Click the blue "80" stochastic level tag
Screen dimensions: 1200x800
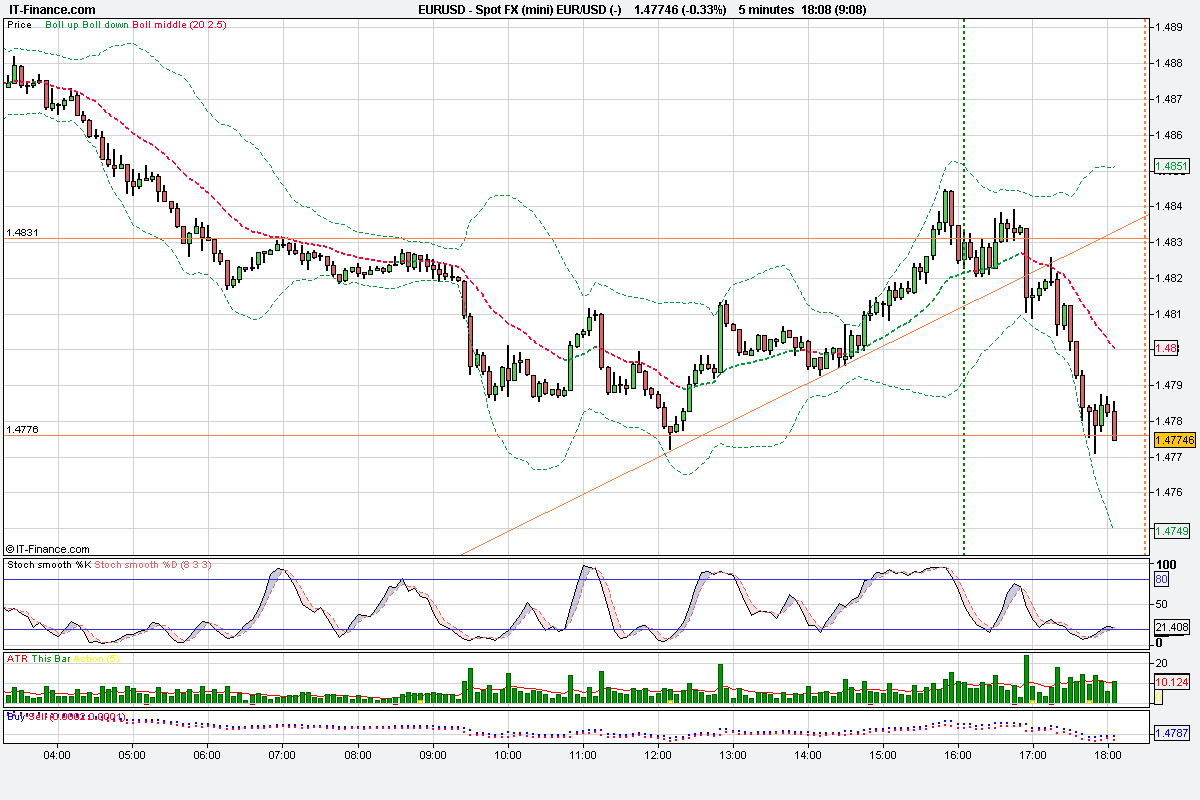click(1162, 579)
